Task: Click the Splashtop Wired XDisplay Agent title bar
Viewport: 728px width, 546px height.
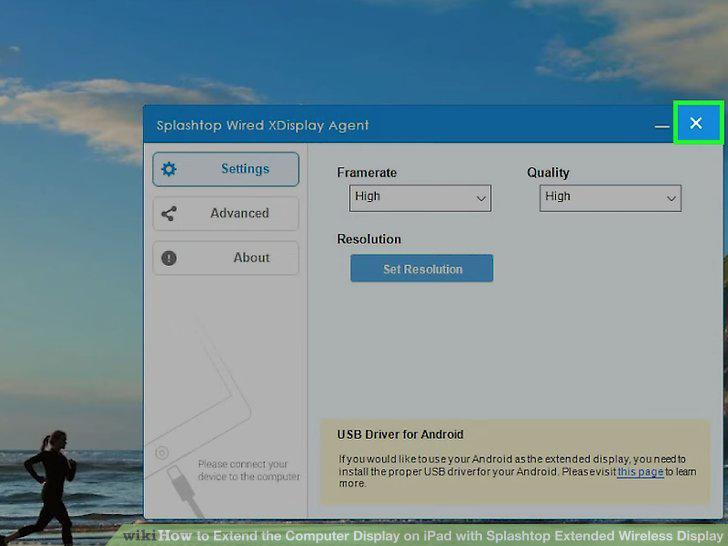Action: [x=262, y=125]
